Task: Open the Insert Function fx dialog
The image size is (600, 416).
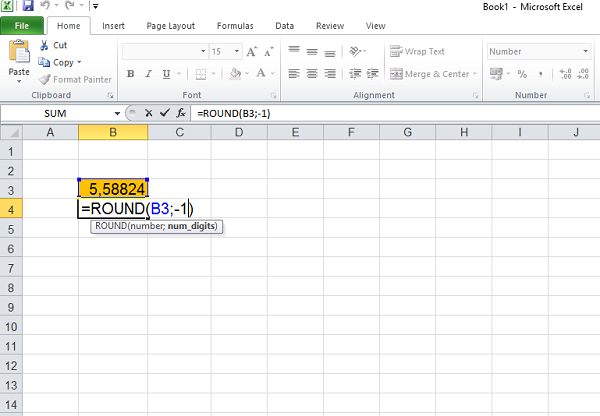Action: pyautogui.click(x=179, y=113)
